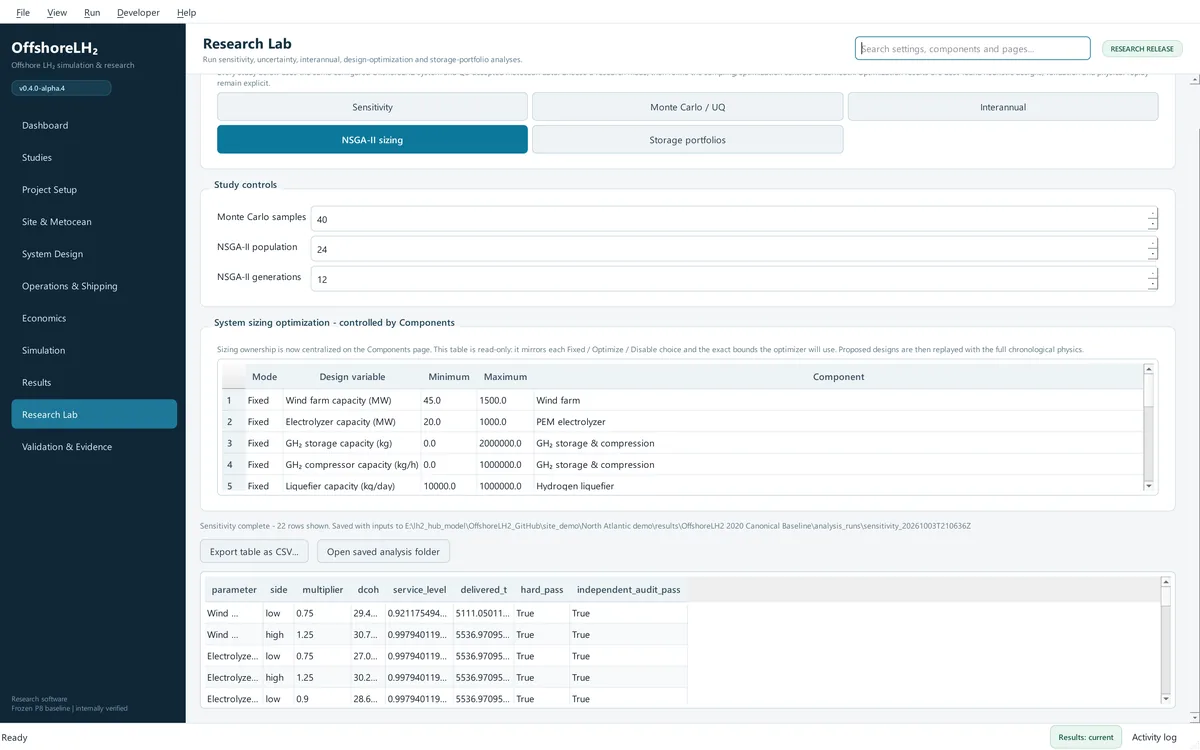Show the Results page

94,382
